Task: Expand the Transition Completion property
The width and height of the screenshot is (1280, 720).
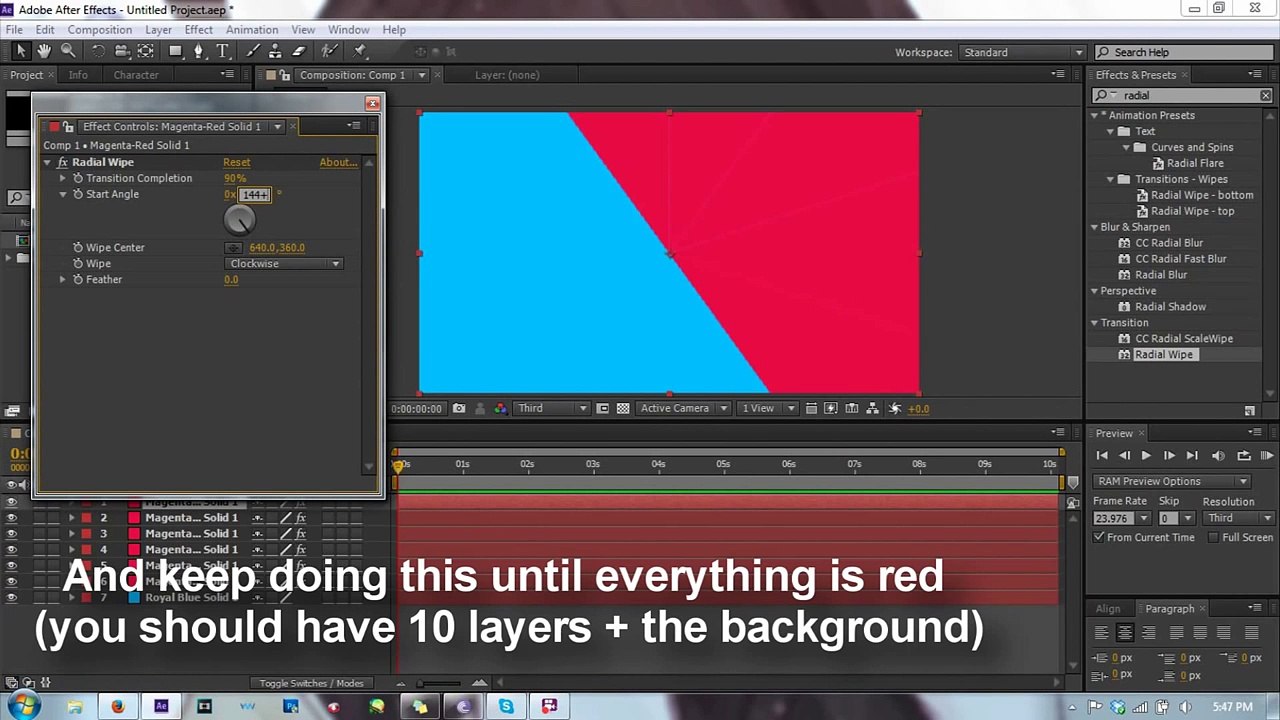Action: pyautogui.click(x=63, y=178)
